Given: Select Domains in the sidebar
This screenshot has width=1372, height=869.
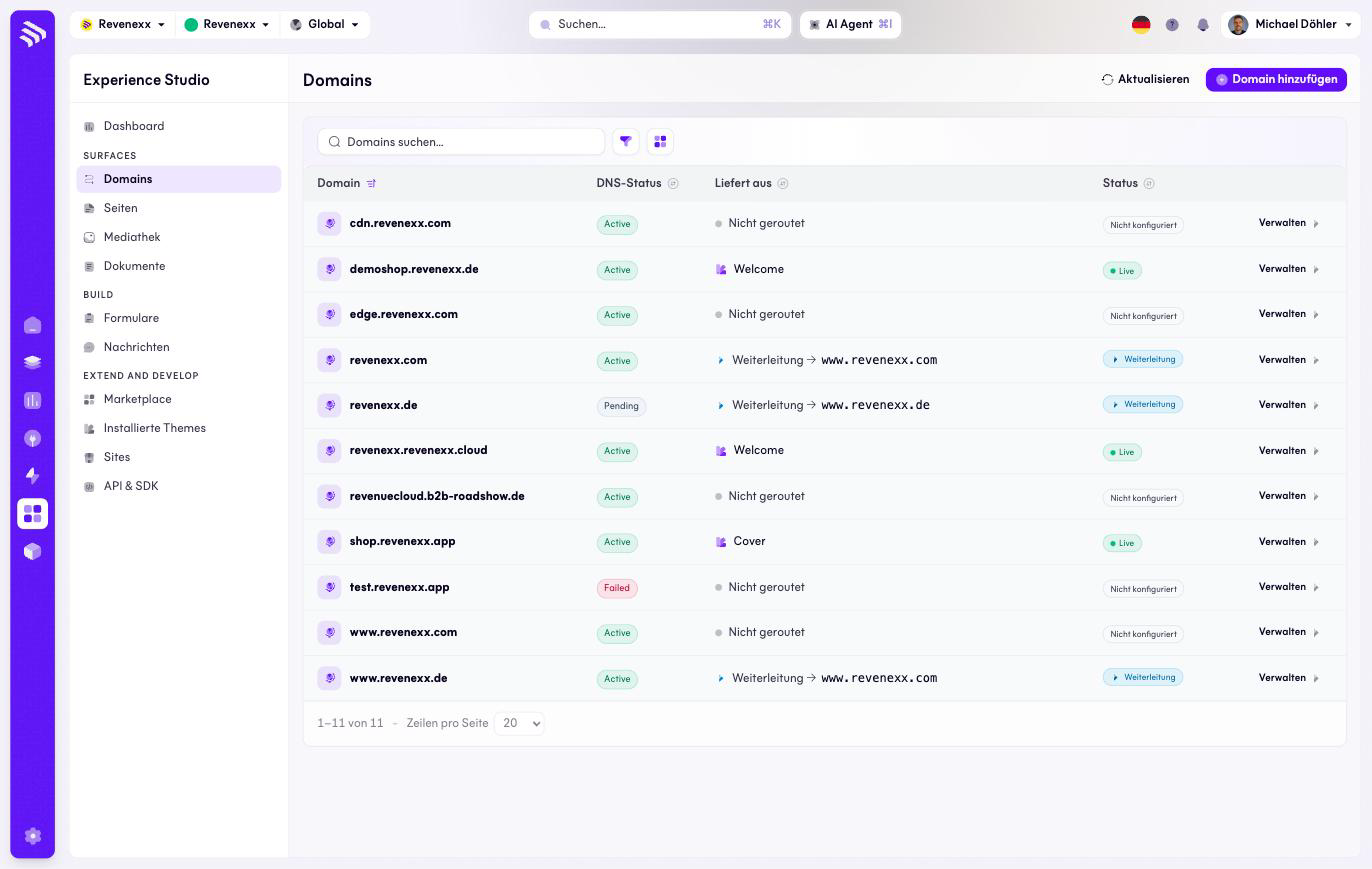Looking at the screenshot, I should 179,180.
